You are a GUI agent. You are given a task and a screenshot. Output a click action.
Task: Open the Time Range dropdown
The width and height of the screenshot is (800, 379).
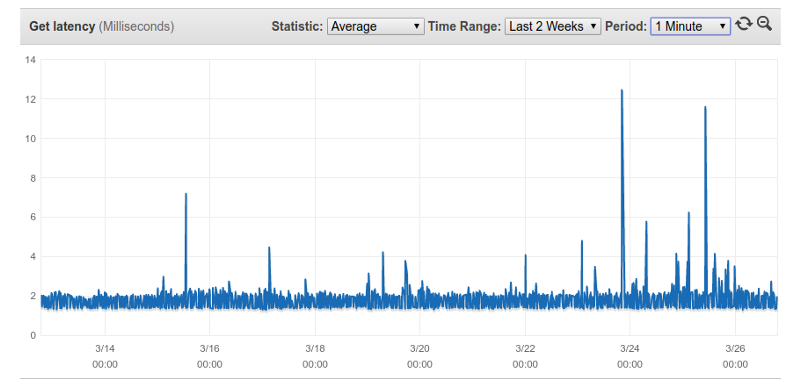click(x=553, y=26)
